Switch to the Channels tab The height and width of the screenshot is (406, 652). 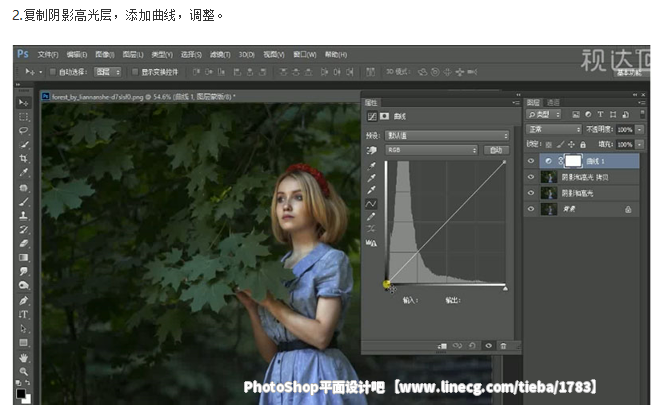click(553, 102)
